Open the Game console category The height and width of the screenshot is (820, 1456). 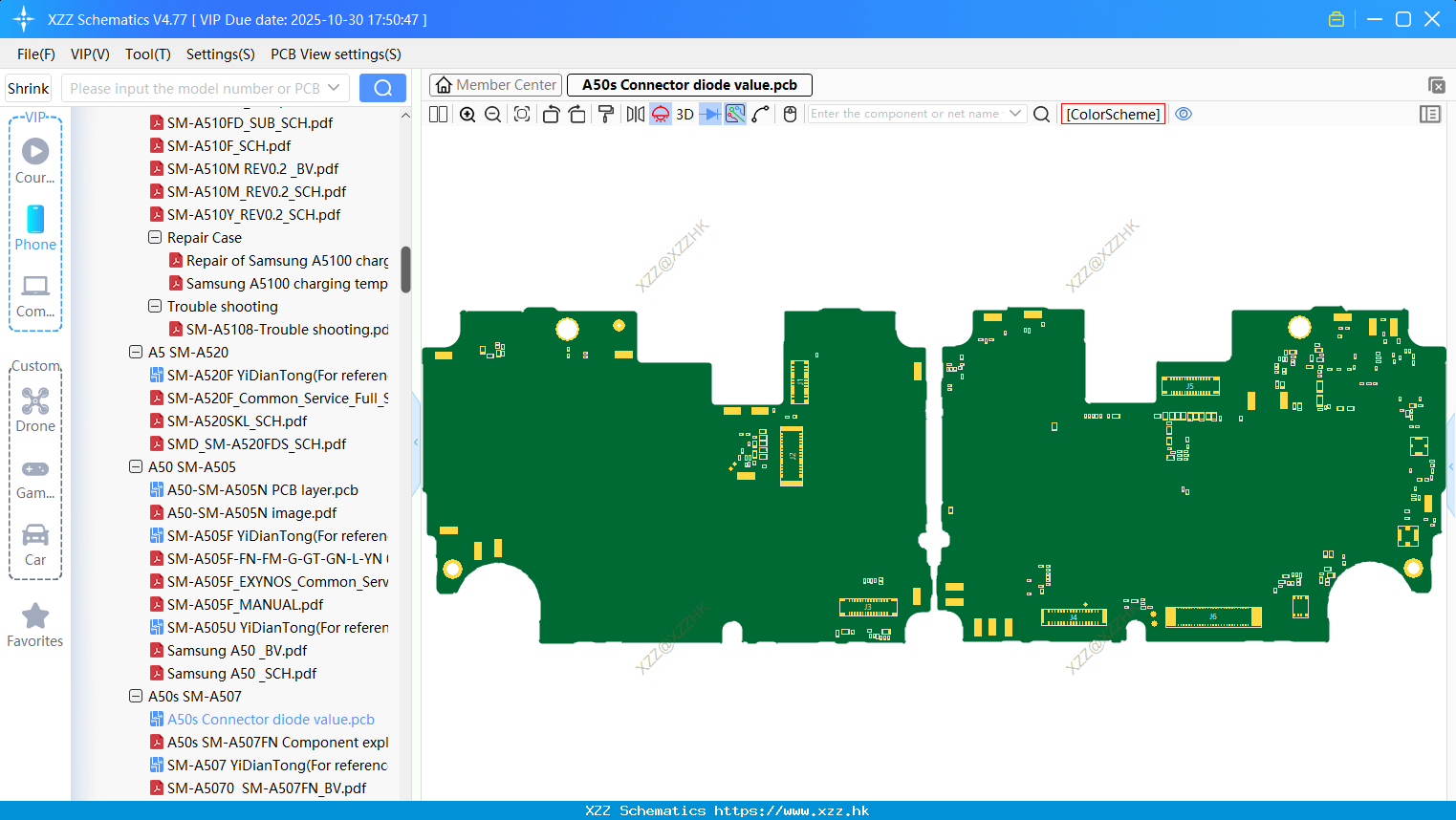tap(35, 478)
